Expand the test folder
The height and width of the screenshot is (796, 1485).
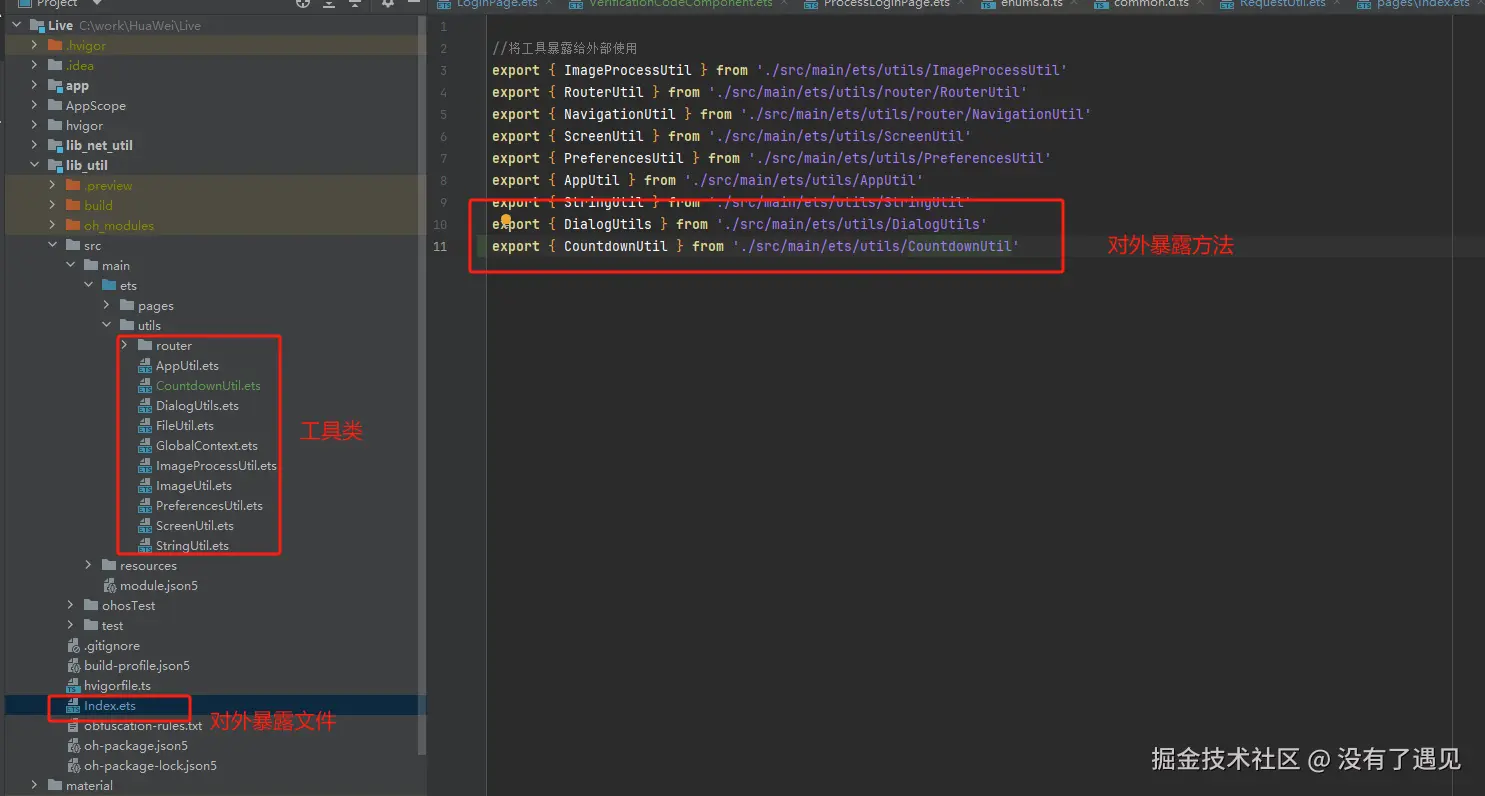click(x=71, y=626)
